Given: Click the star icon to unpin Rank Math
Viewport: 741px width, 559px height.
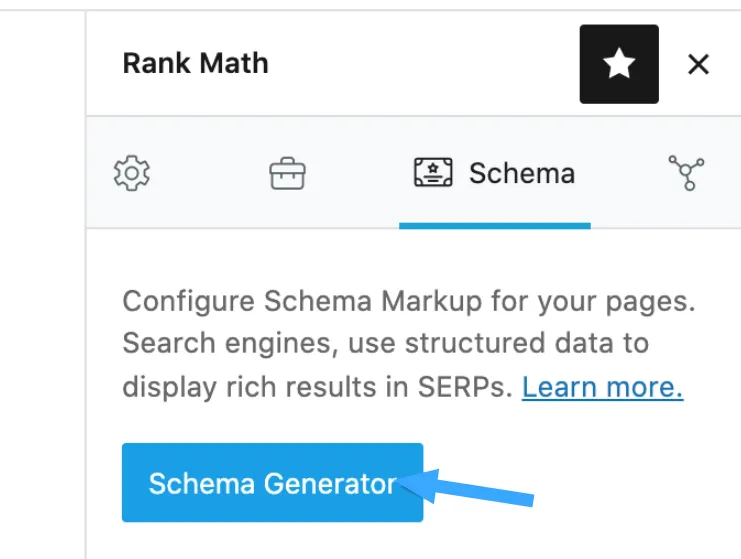Looking at the screenshot, I should [619, 64].
